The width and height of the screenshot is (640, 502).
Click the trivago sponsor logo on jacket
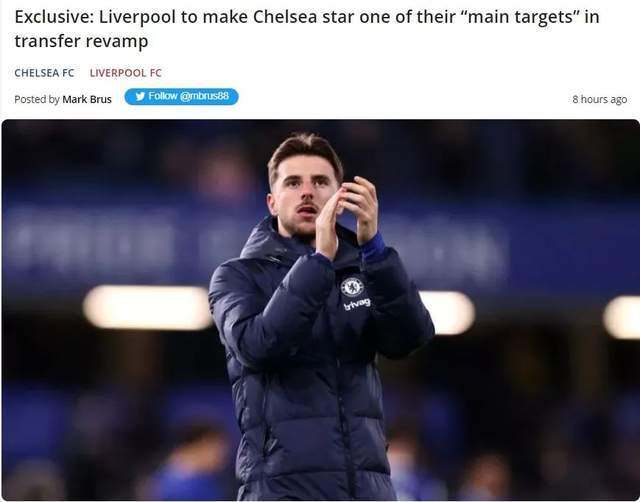tap(357, 304)
